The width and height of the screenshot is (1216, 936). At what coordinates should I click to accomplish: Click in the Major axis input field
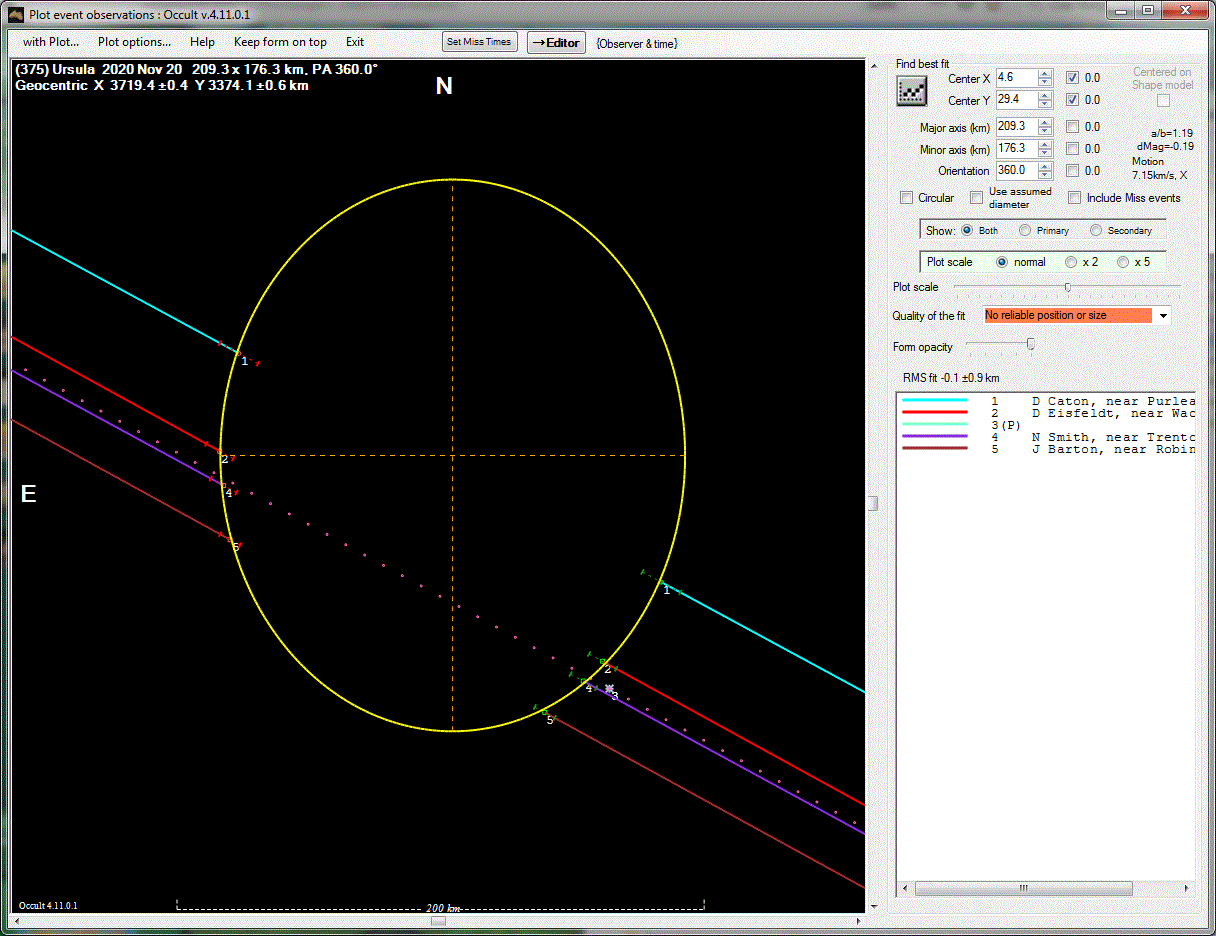(x=1017, y=127)
